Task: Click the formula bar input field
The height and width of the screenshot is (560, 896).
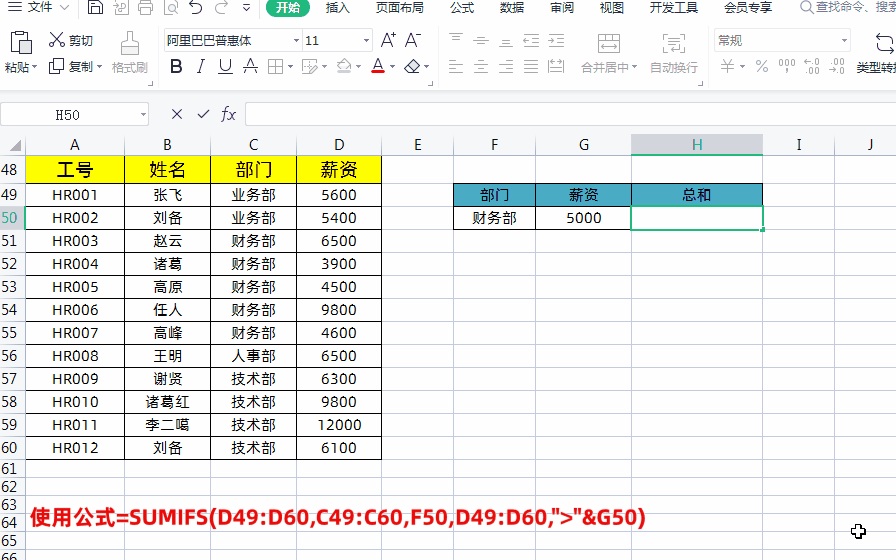Action: pos(570,114)
